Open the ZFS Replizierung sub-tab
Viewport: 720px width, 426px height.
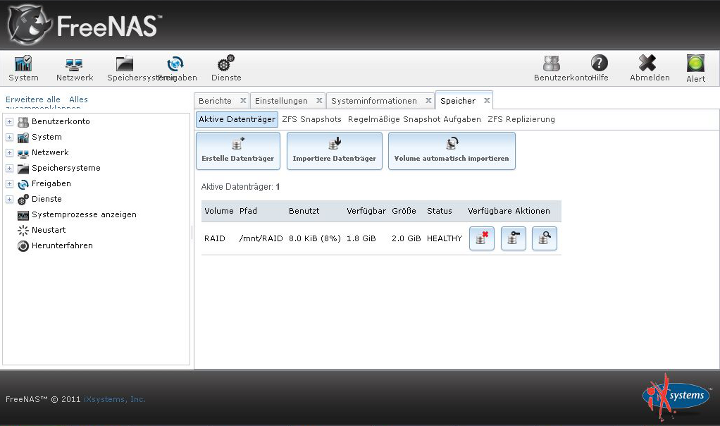coord(521,119)
